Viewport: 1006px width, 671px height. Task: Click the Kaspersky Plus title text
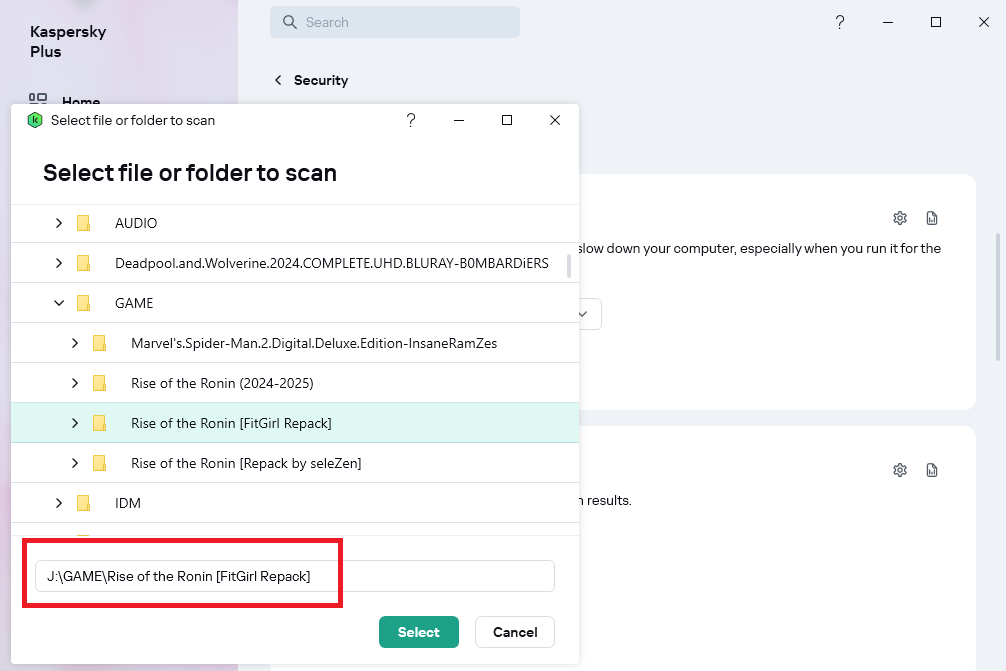tap(68, 42)
